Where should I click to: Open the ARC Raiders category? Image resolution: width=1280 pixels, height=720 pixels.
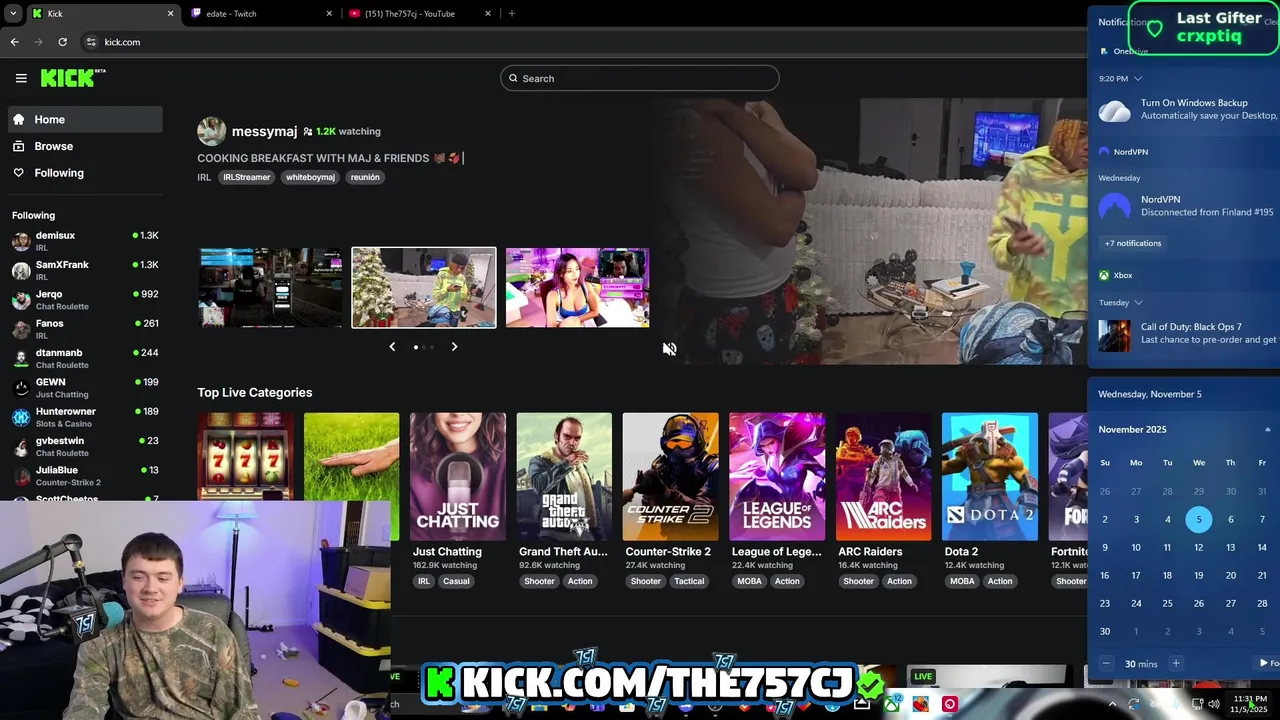coord(884,476)
